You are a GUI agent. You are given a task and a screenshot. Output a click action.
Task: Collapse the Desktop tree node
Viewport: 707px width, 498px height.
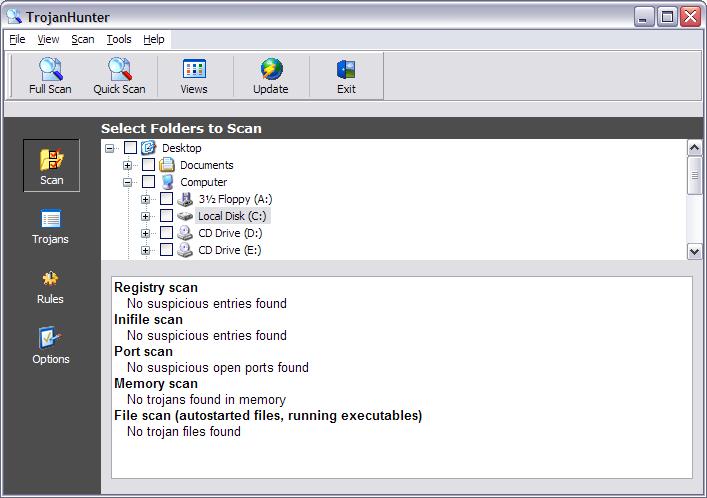click(109, 148)
